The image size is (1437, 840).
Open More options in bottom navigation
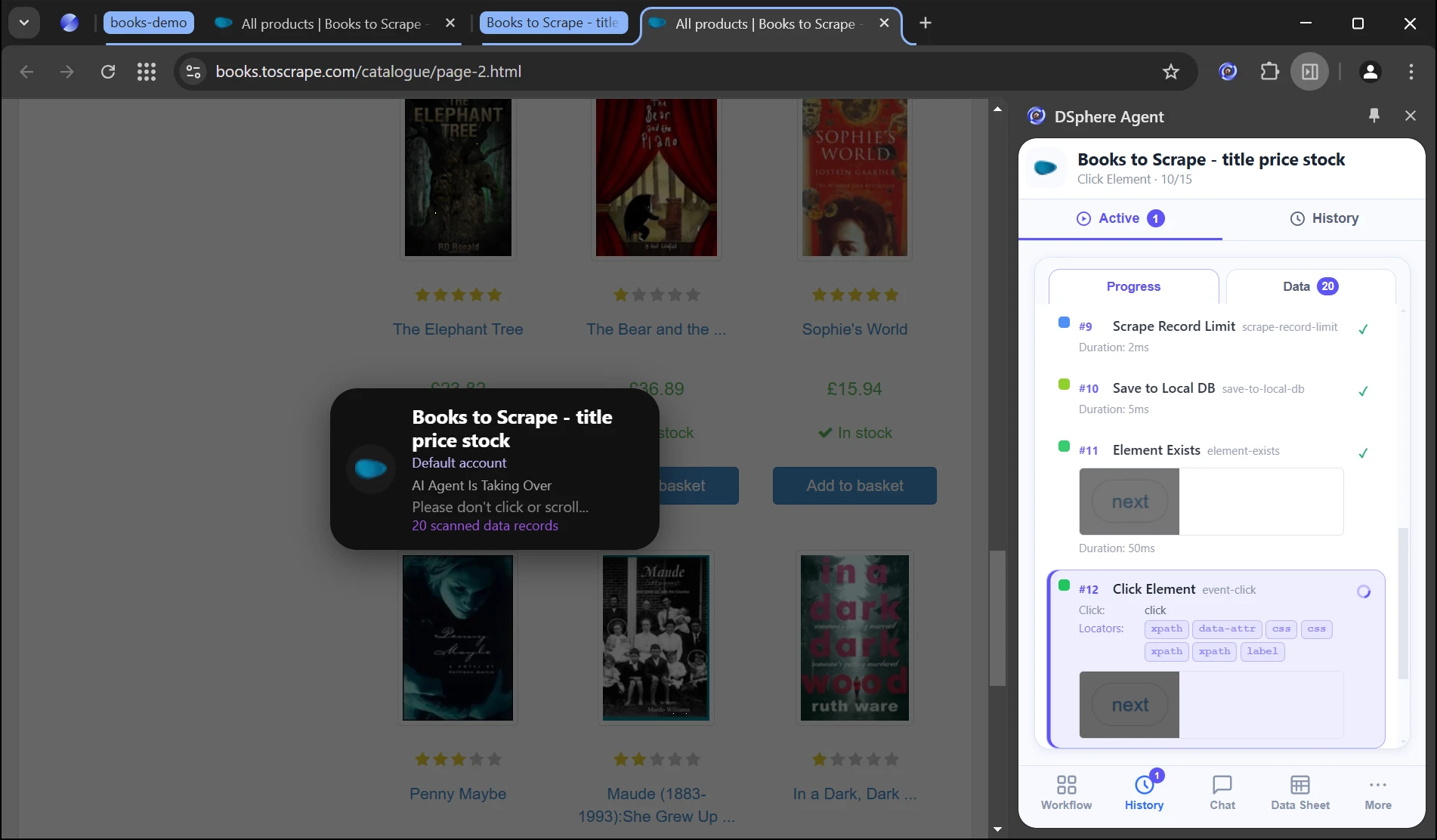pos(1378,792)
